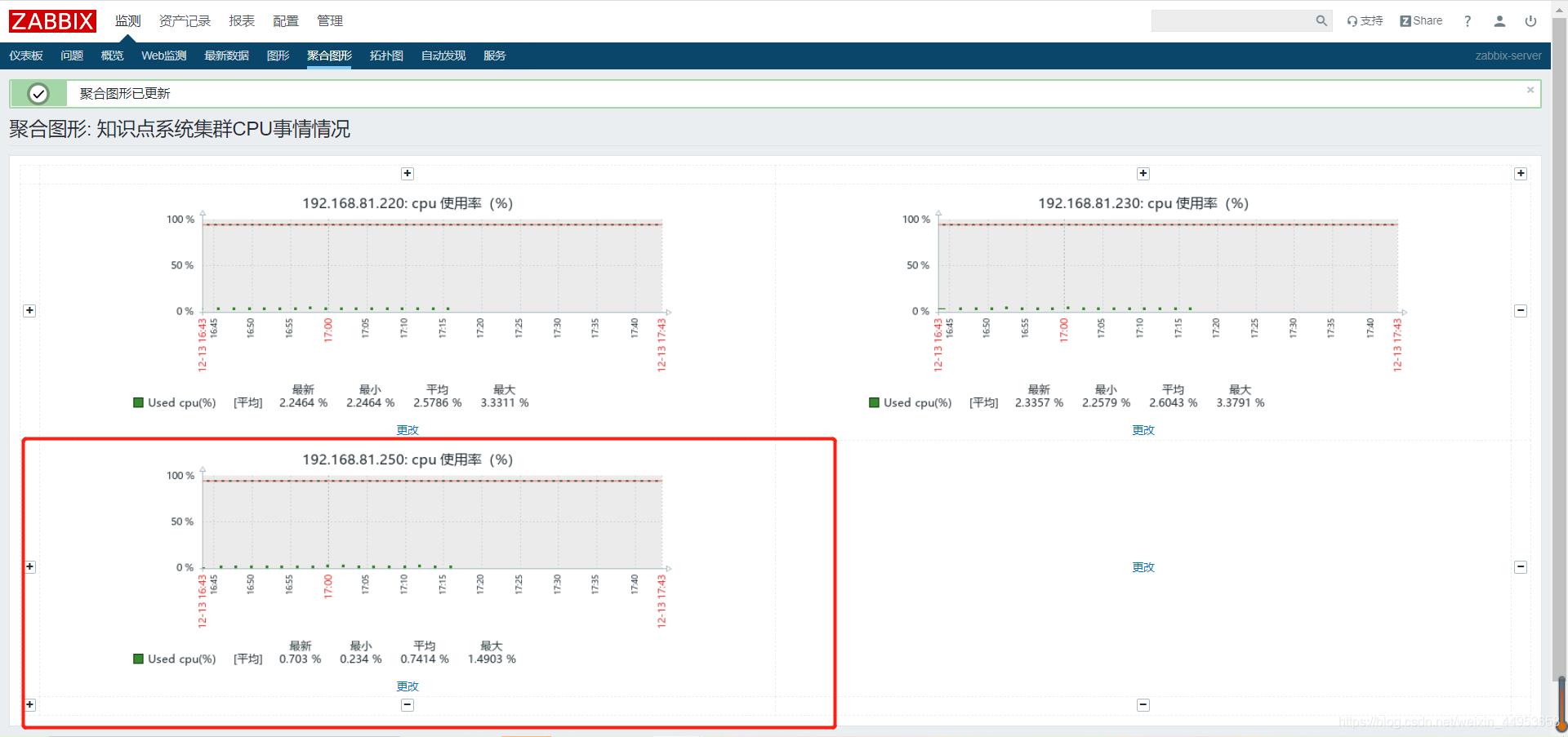Open the 管理 top menu
This screenshot has height=737, width=1568.
330,21
